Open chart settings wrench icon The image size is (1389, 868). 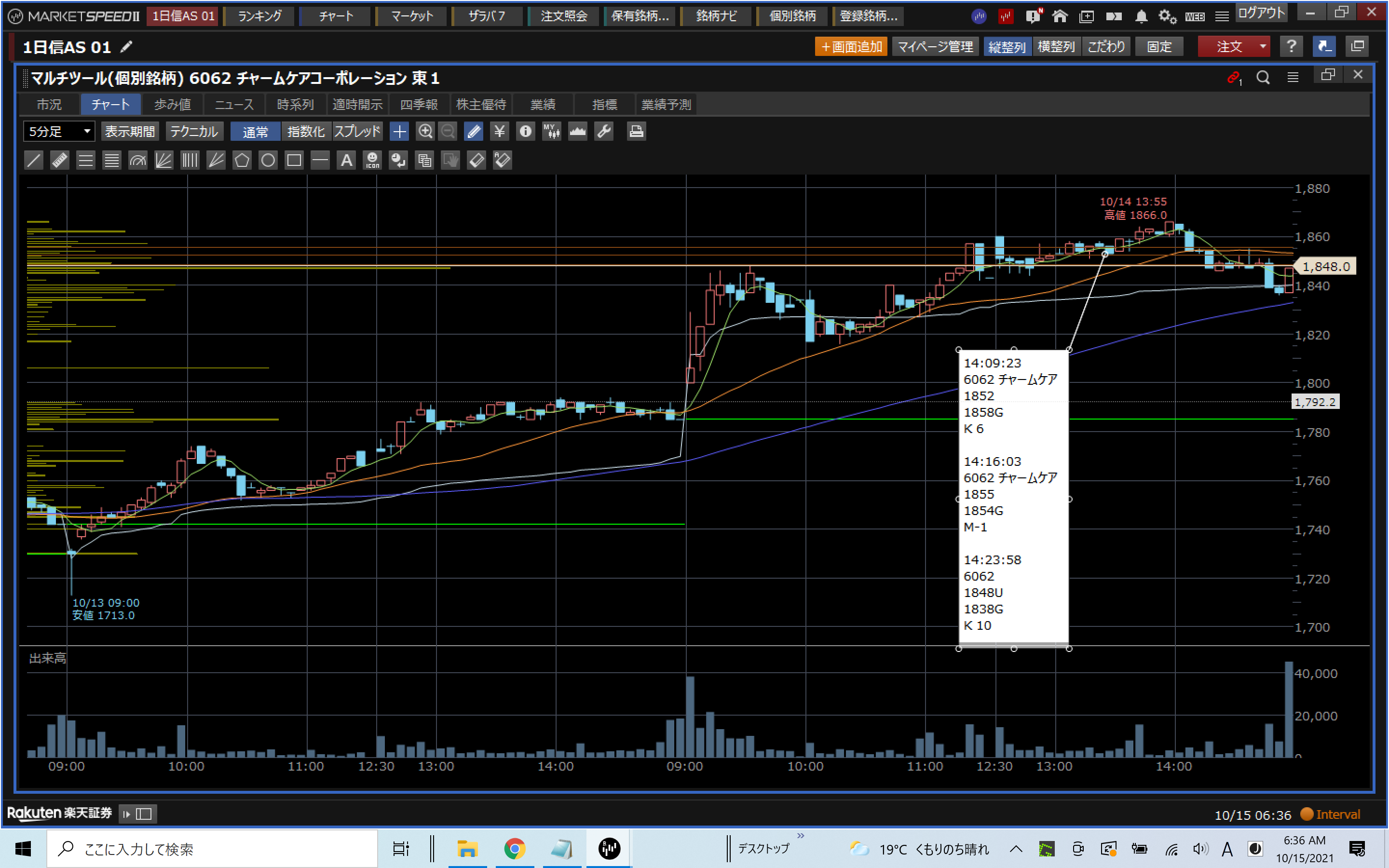[x=604, y=132]
